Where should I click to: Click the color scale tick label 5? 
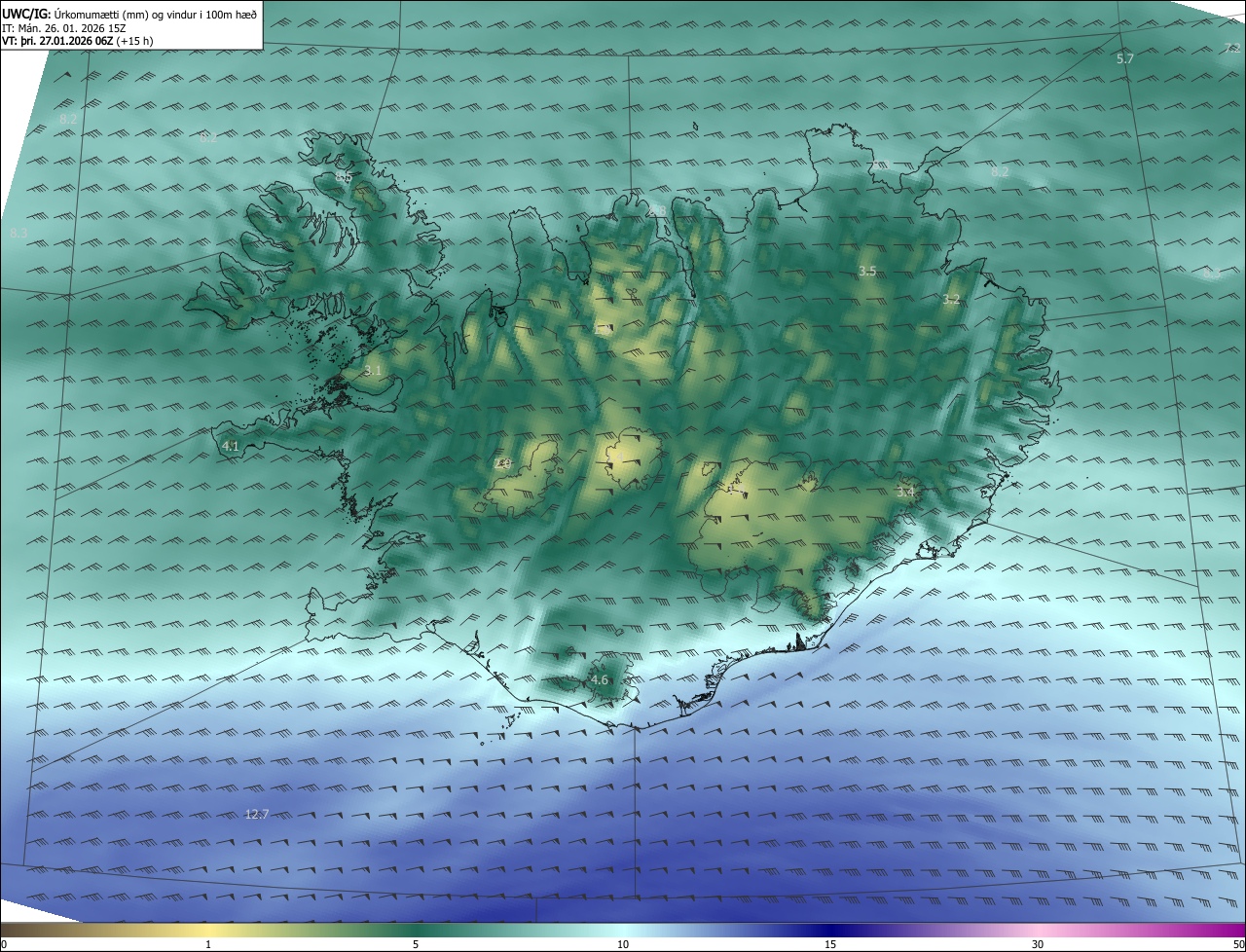[x=416, y=944]
